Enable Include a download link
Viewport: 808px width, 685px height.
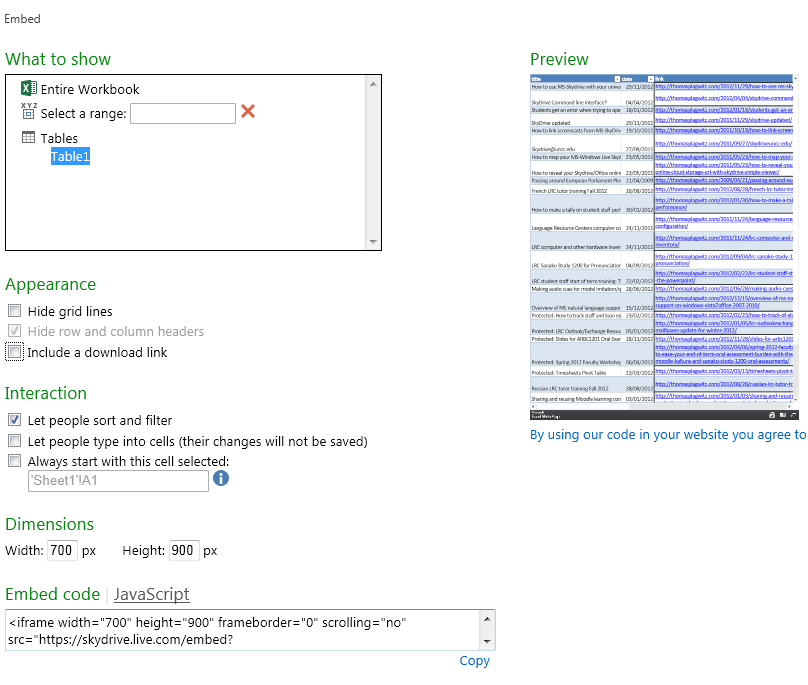(x=14, y=352)
